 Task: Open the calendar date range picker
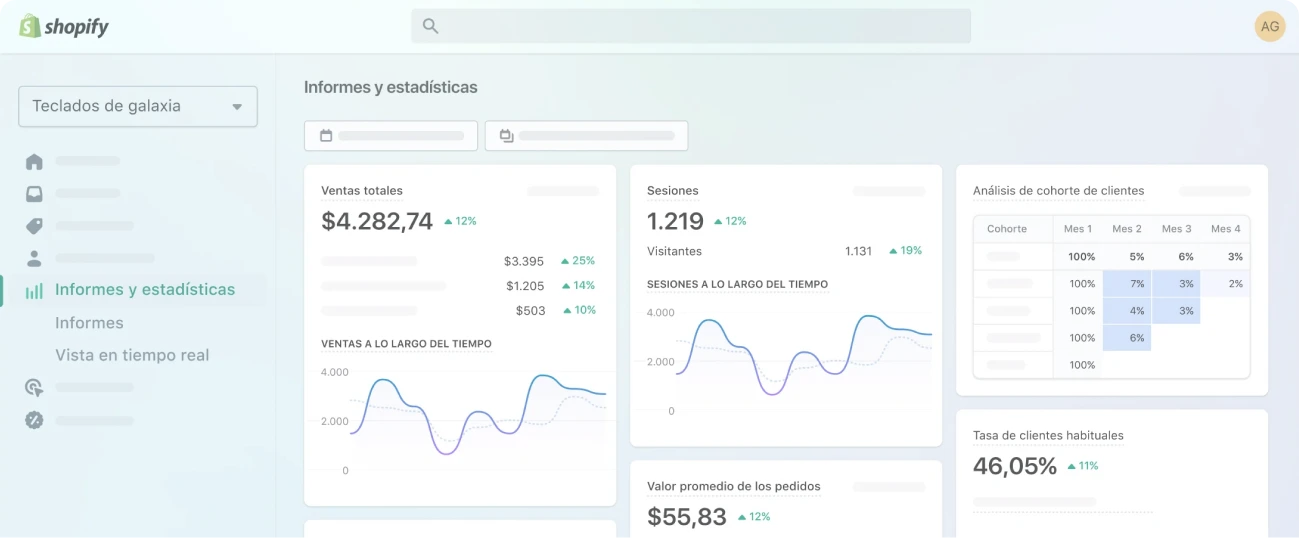[x=390, y=136]
